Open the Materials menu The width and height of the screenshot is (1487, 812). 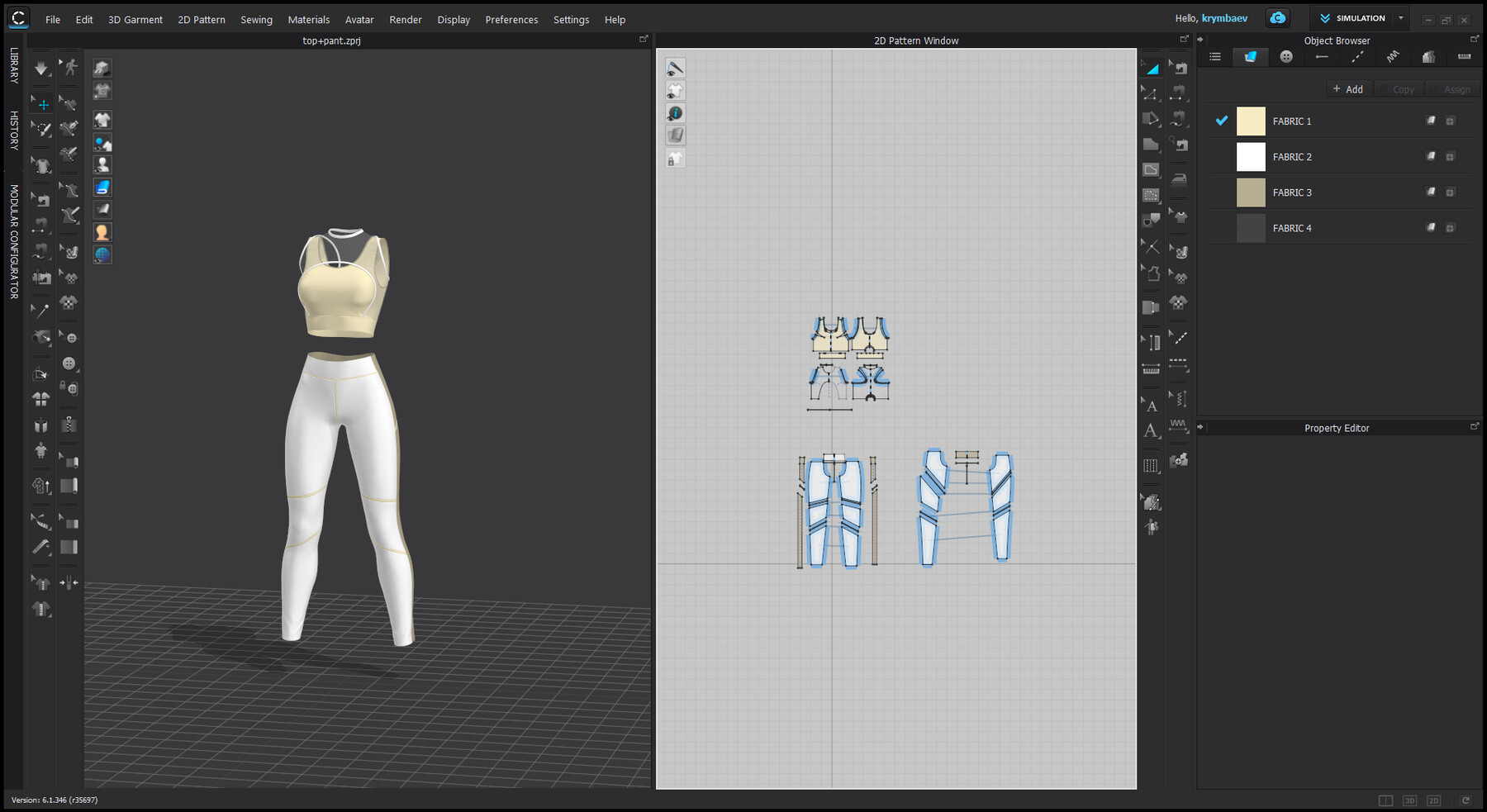click(309, 20)
